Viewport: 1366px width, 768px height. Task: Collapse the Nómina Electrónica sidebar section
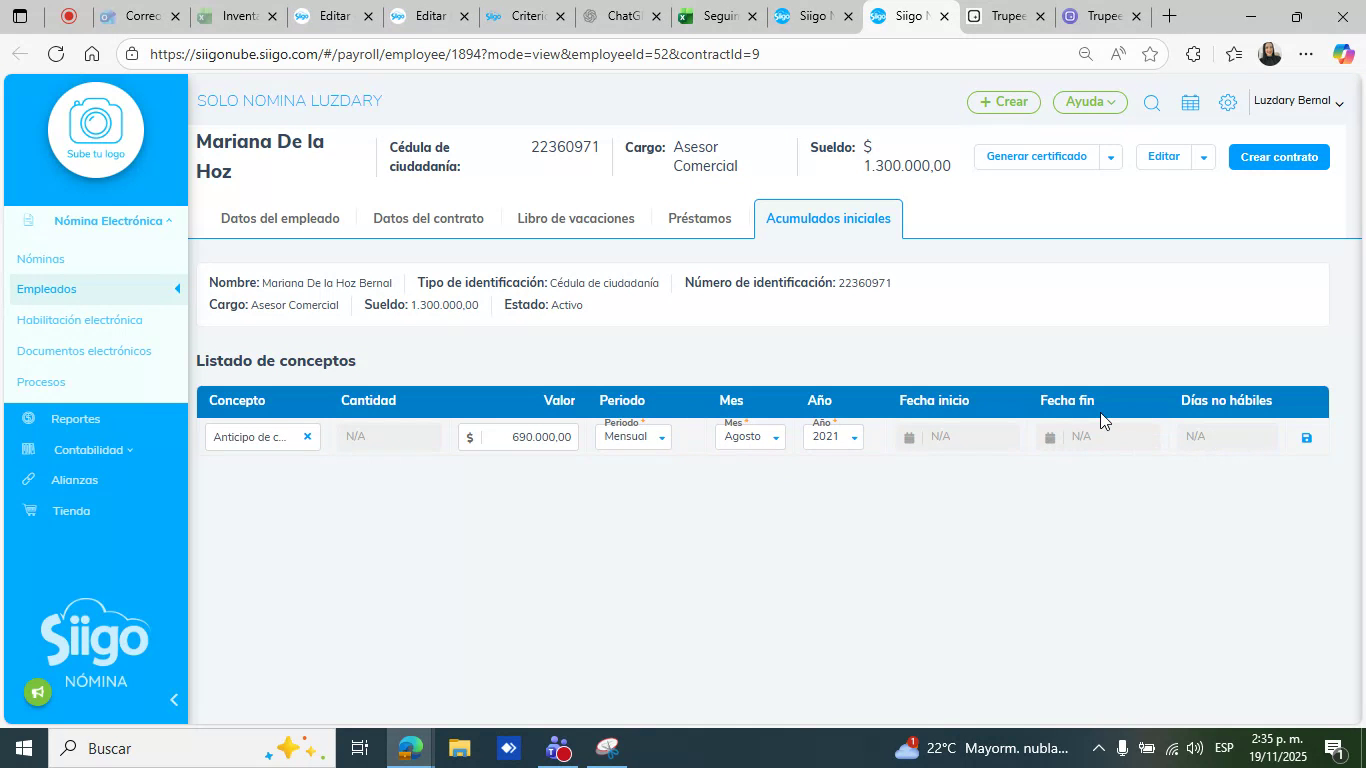pos(112,221)
